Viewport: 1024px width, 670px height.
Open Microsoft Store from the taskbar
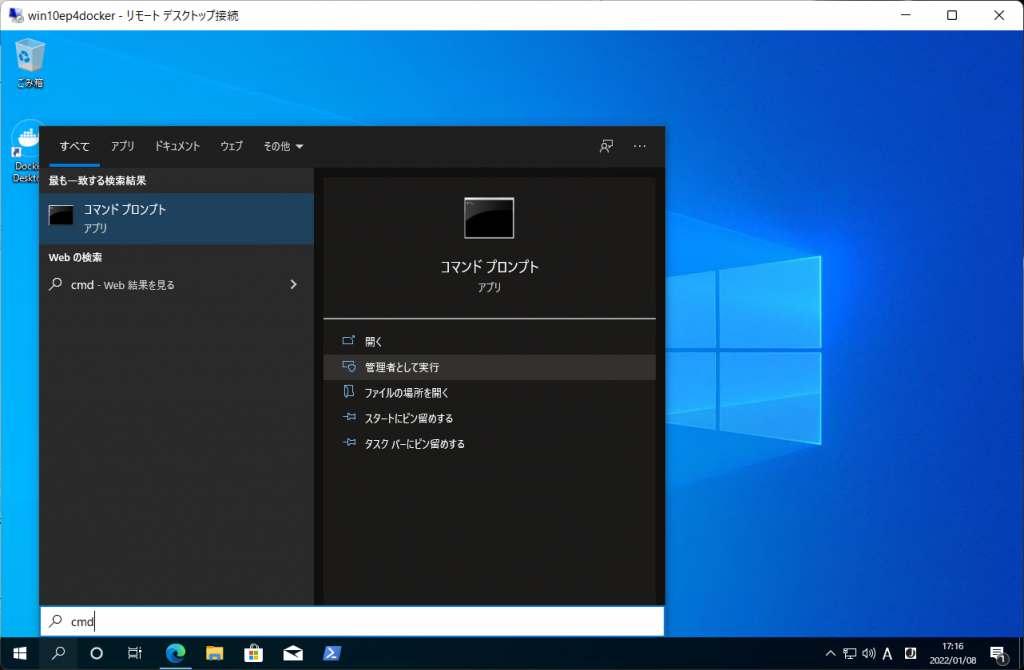tap(253, 653)
